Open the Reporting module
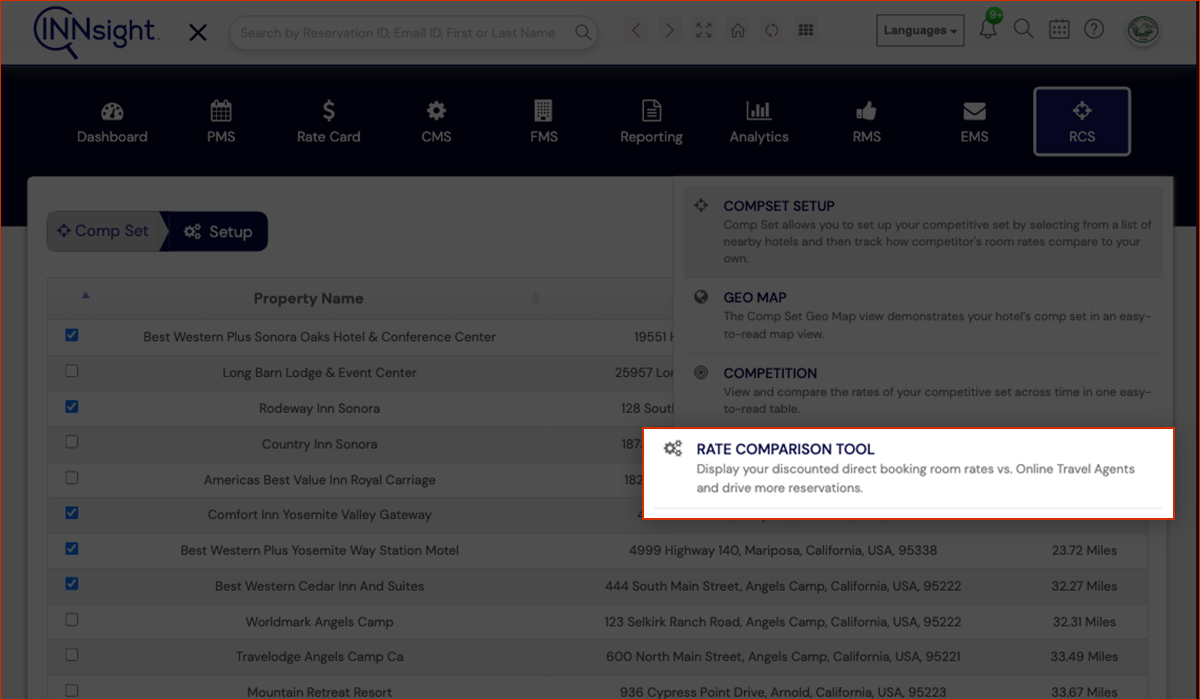The height and width of the screenshot is (700, 1200). coord(651,122)
